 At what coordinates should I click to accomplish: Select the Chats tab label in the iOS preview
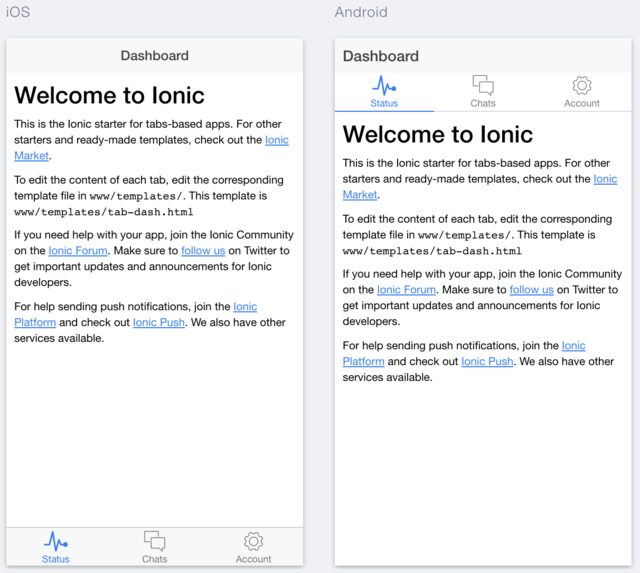pos(155,559)
